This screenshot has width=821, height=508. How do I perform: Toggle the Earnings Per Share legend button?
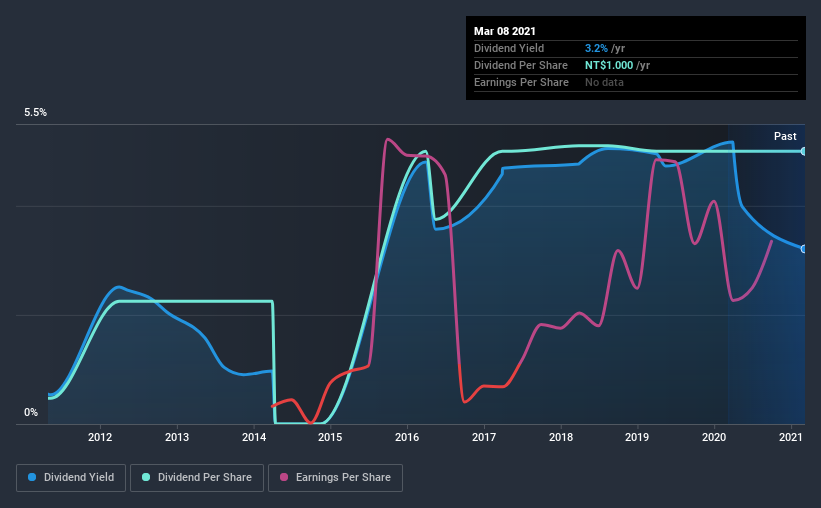[x=335, y=478]
